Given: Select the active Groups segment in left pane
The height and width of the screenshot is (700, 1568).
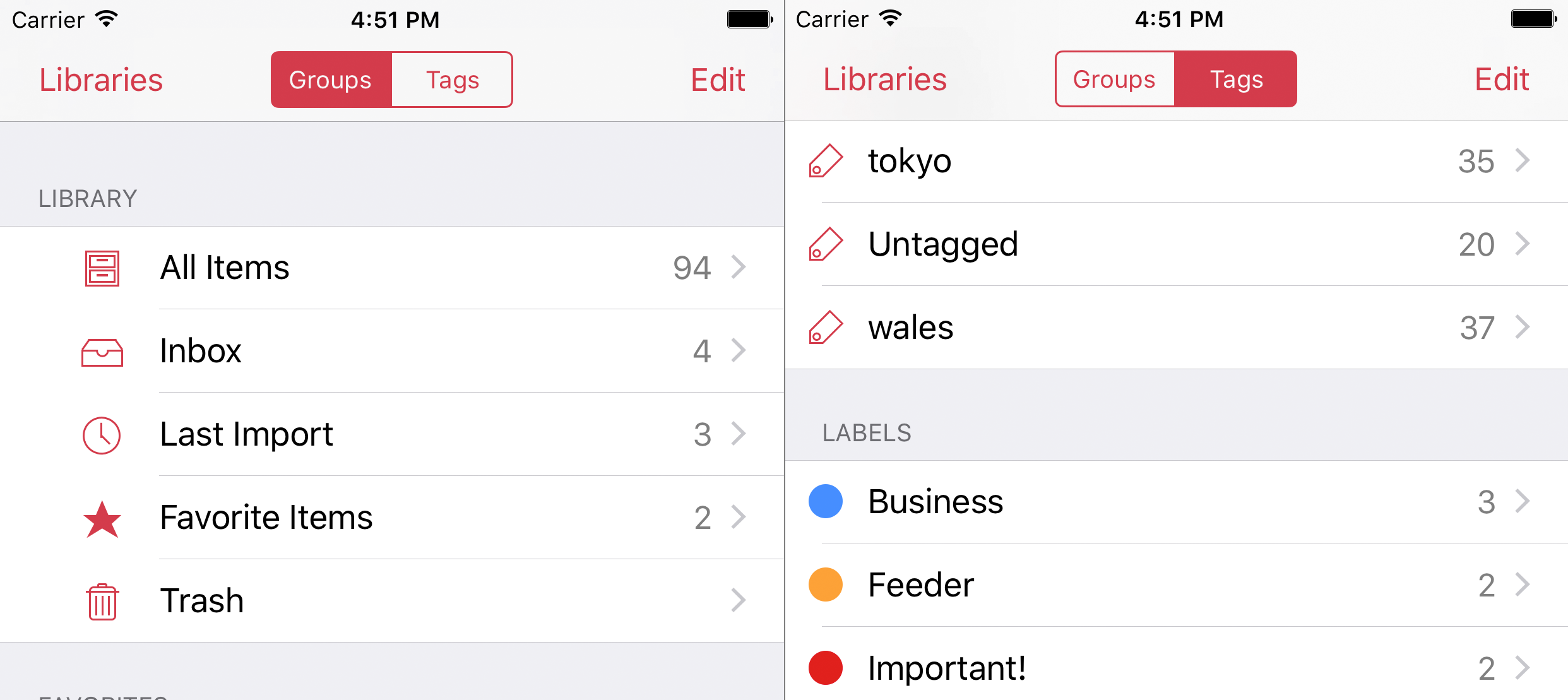Looking at the screenshot, I should 331,80.
